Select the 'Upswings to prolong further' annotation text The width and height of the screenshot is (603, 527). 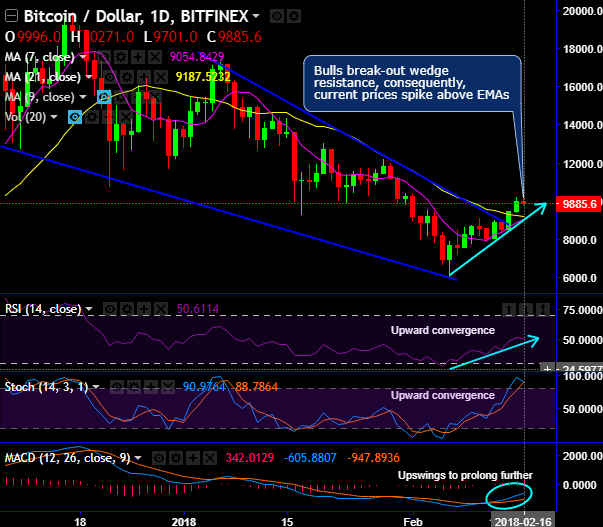coord(465,475)
